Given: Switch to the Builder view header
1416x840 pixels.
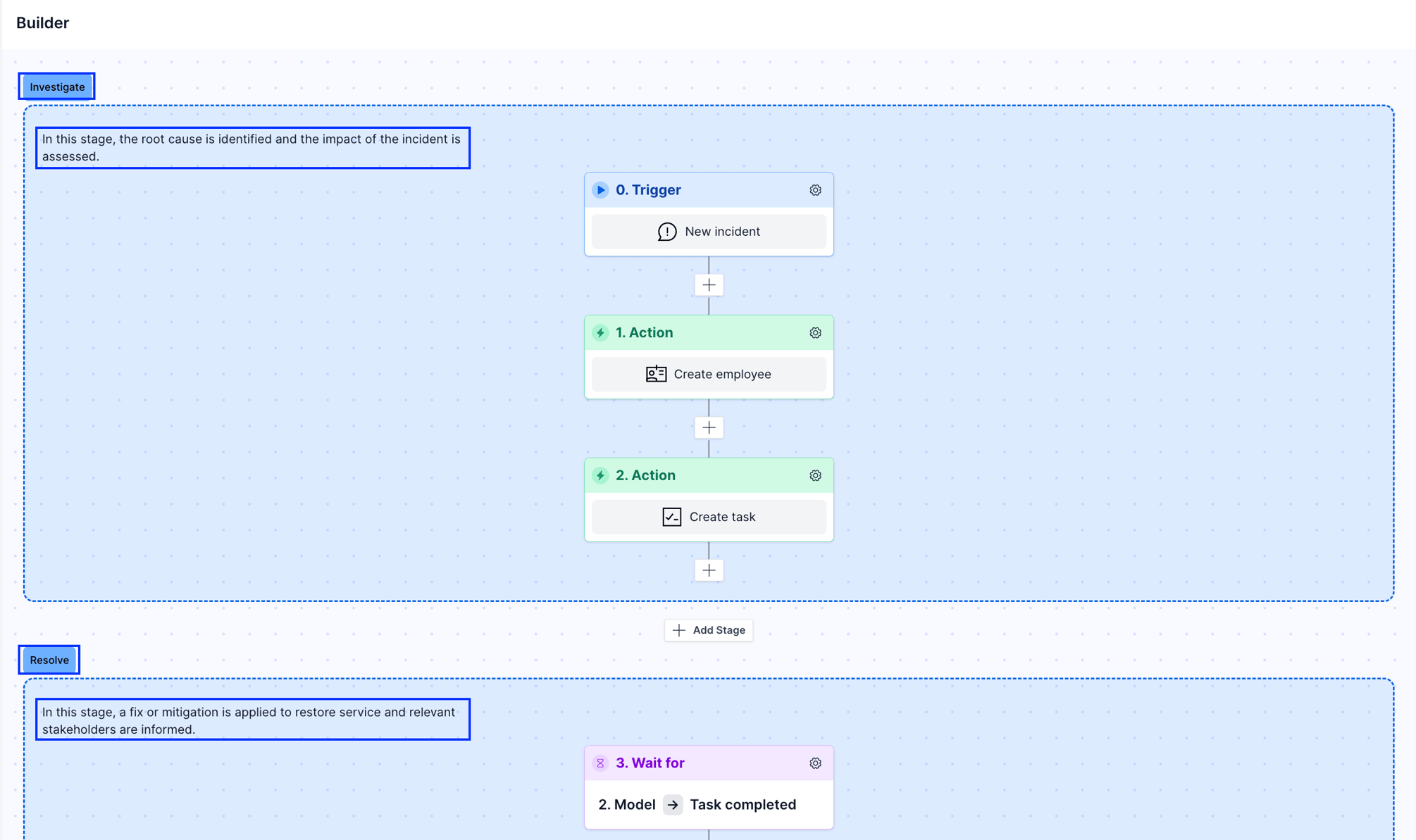Looking at the screenshot, I should pos(42,23).
